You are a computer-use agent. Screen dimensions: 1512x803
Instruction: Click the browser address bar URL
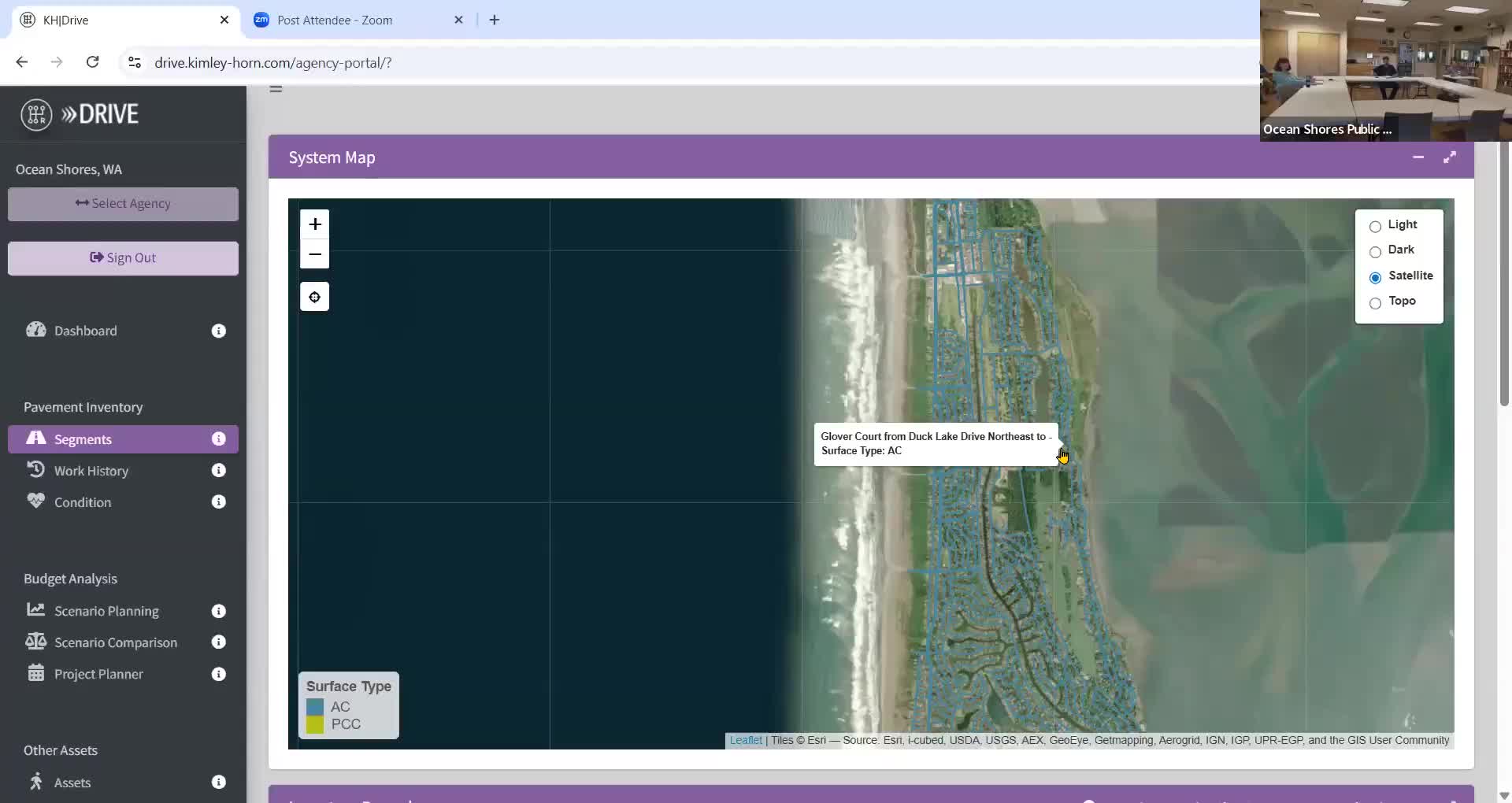(x=272, y=63)
